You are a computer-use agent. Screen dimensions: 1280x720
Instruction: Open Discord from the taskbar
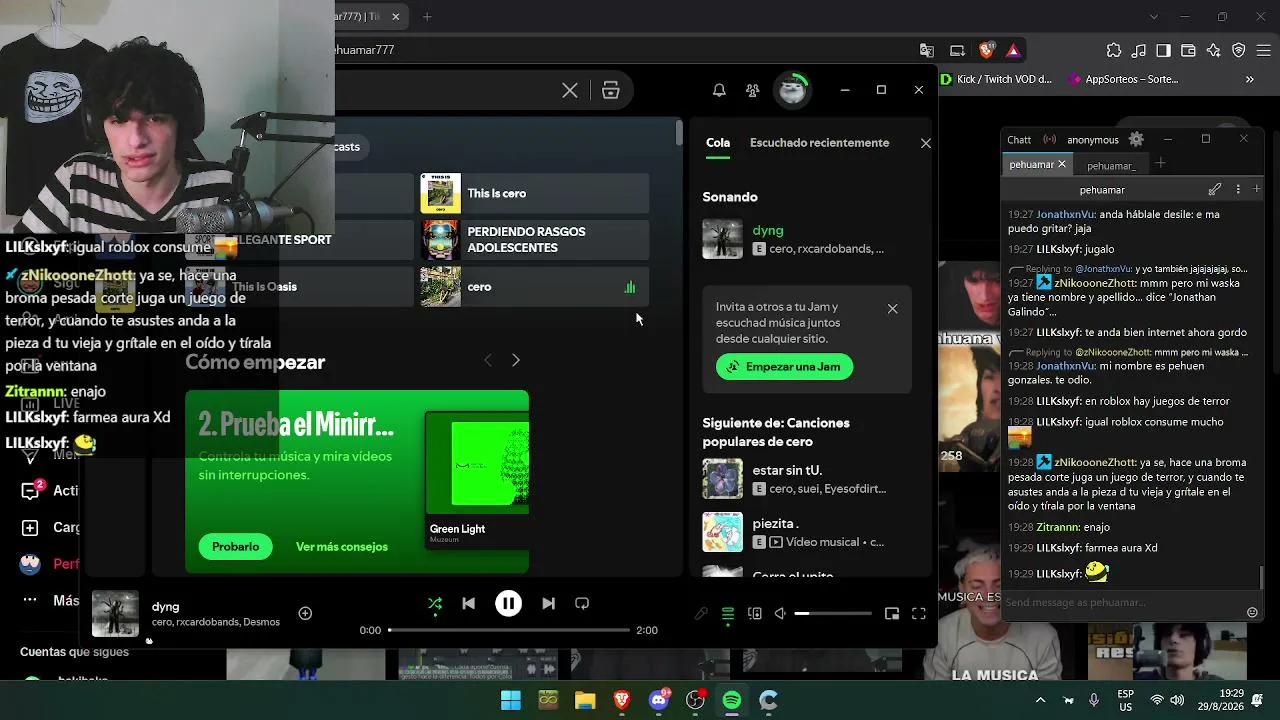pyautogui.click(x=658, y=700)
